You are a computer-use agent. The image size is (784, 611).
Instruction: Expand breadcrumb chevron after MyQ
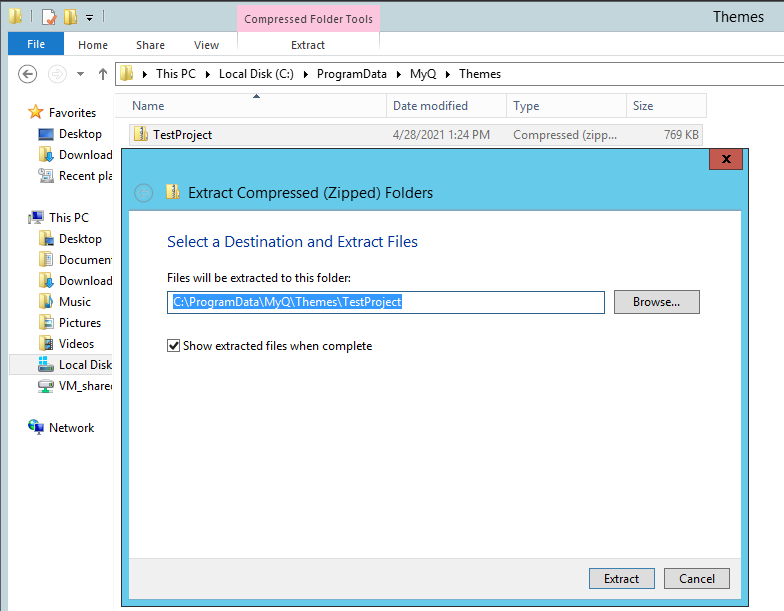pyautogui.click(x=448, y=74)
